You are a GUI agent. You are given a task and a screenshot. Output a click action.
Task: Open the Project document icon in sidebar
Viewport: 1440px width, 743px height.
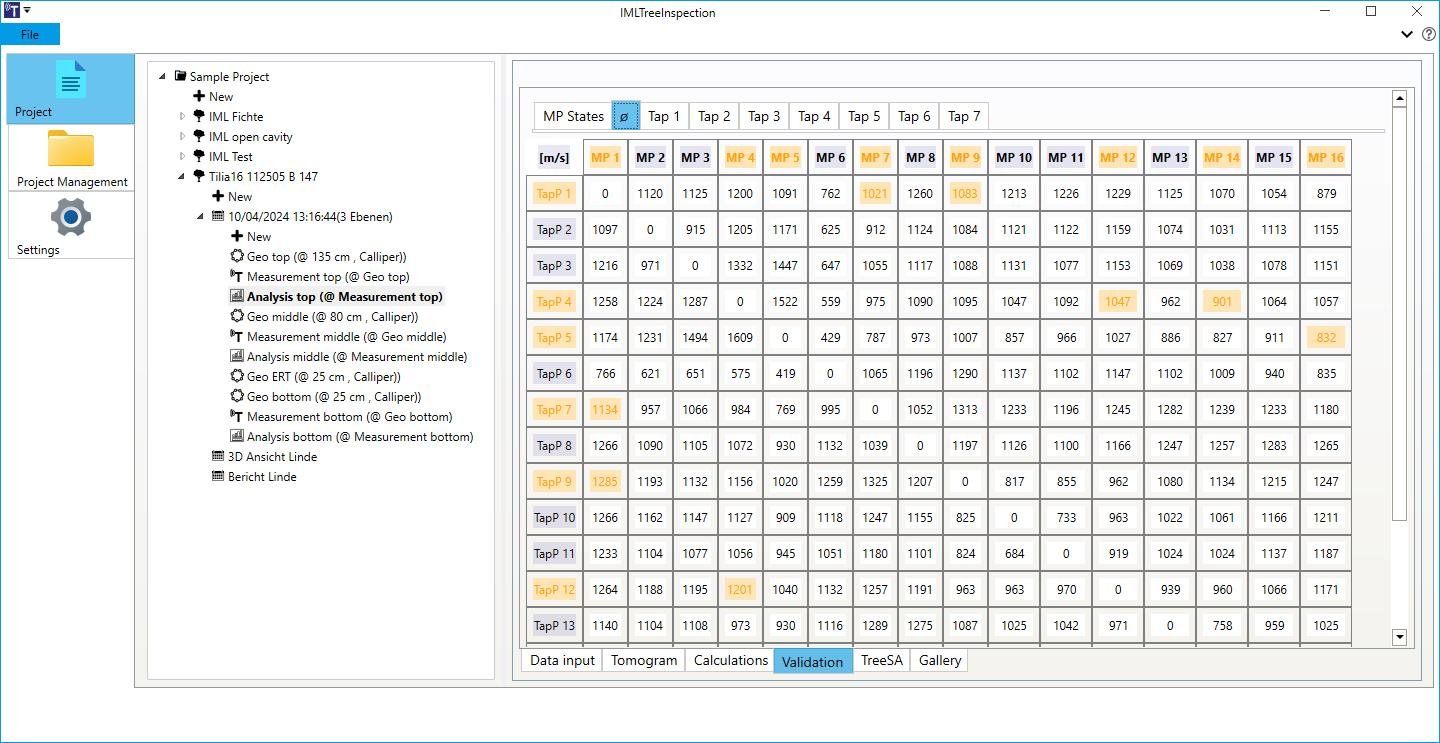point(70,80)
